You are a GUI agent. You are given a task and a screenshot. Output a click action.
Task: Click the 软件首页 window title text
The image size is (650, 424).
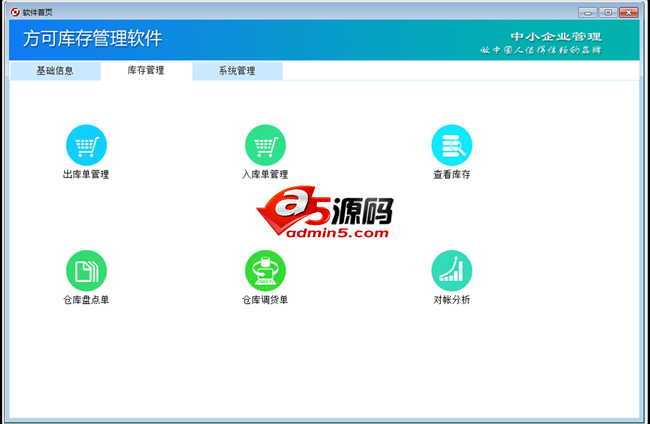pyautogui.click(x=37, y=12)
